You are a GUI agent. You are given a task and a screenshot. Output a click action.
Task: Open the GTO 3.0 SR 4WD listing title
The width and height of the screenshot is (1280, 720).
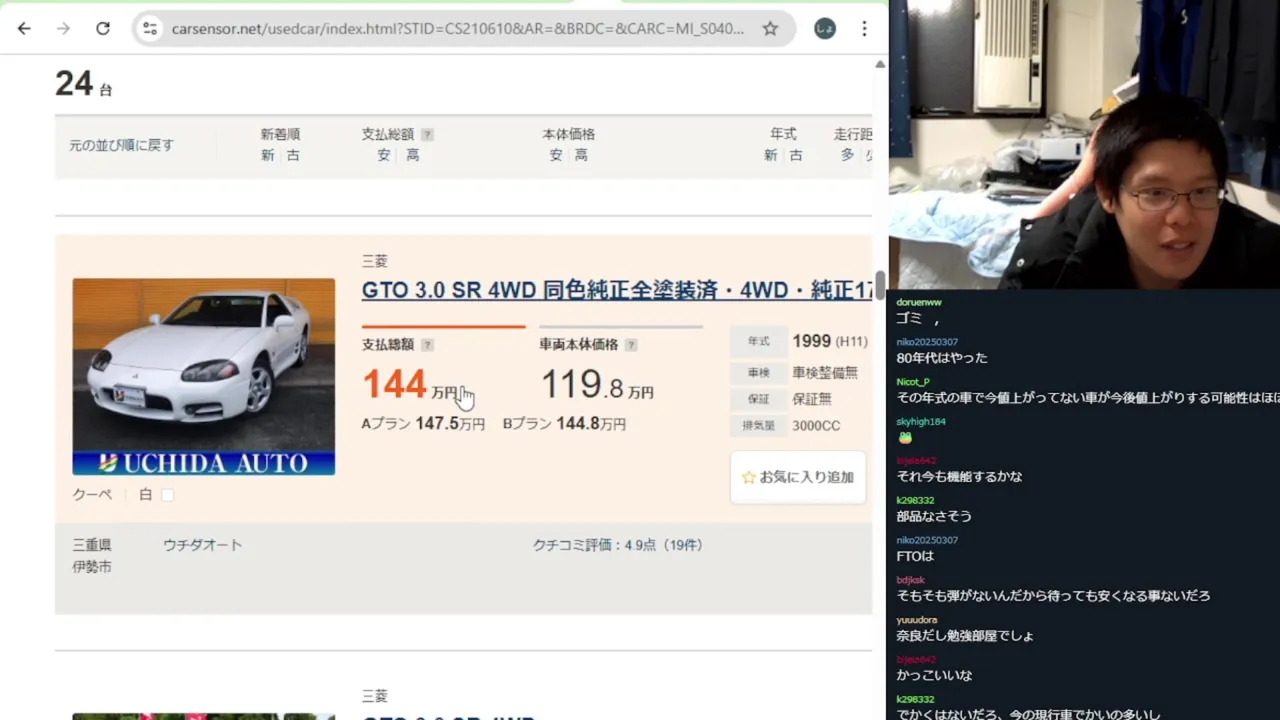[x=617, y=290]
